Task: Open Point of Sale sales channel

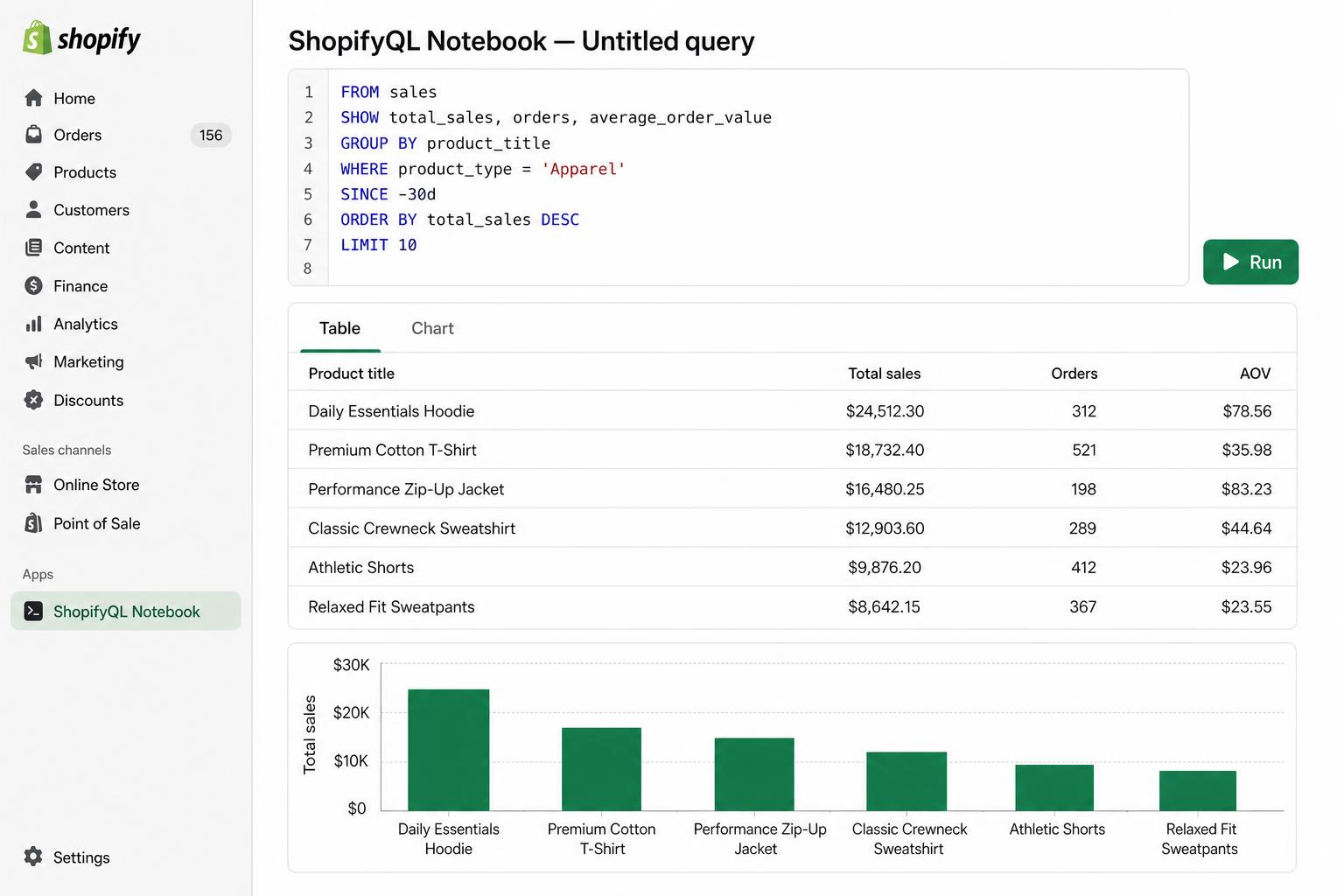Action: pyautogui.click(x=97, y=523)
